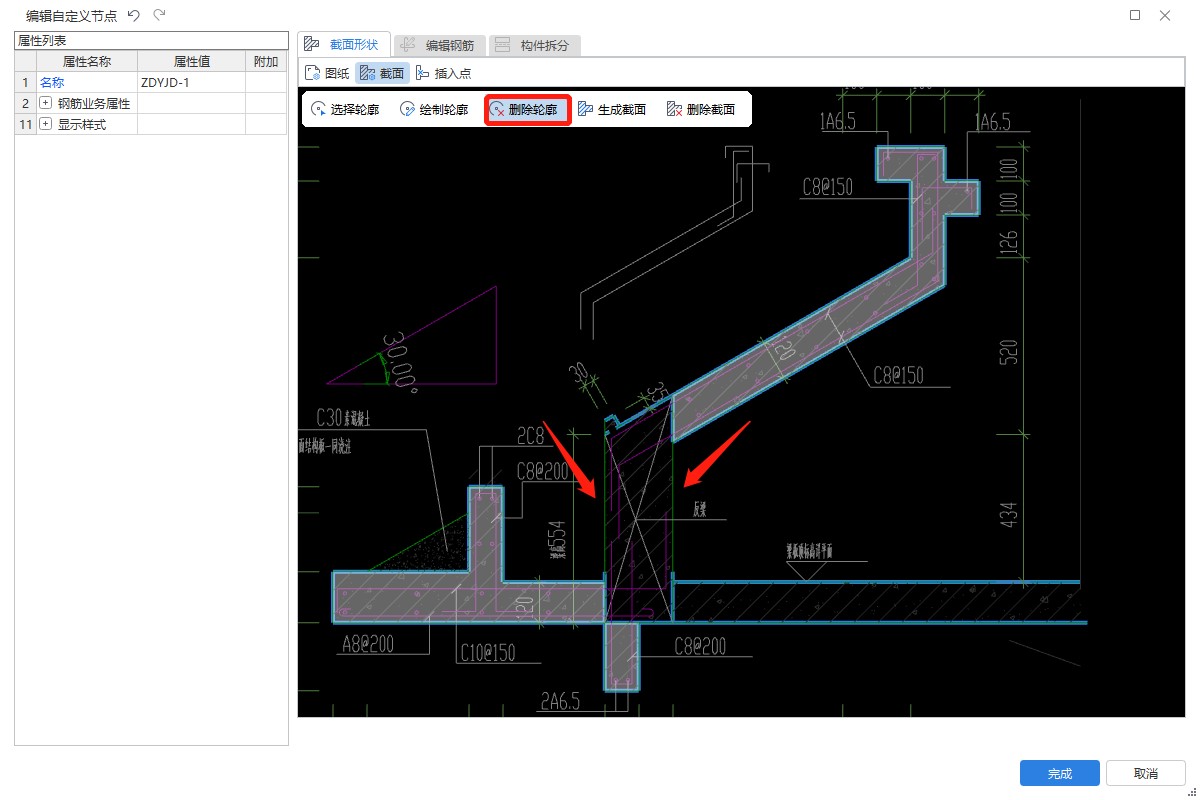The image size is (1200, 800).
Task: Click the redo arrow in title bar
Action: [159, 15]
